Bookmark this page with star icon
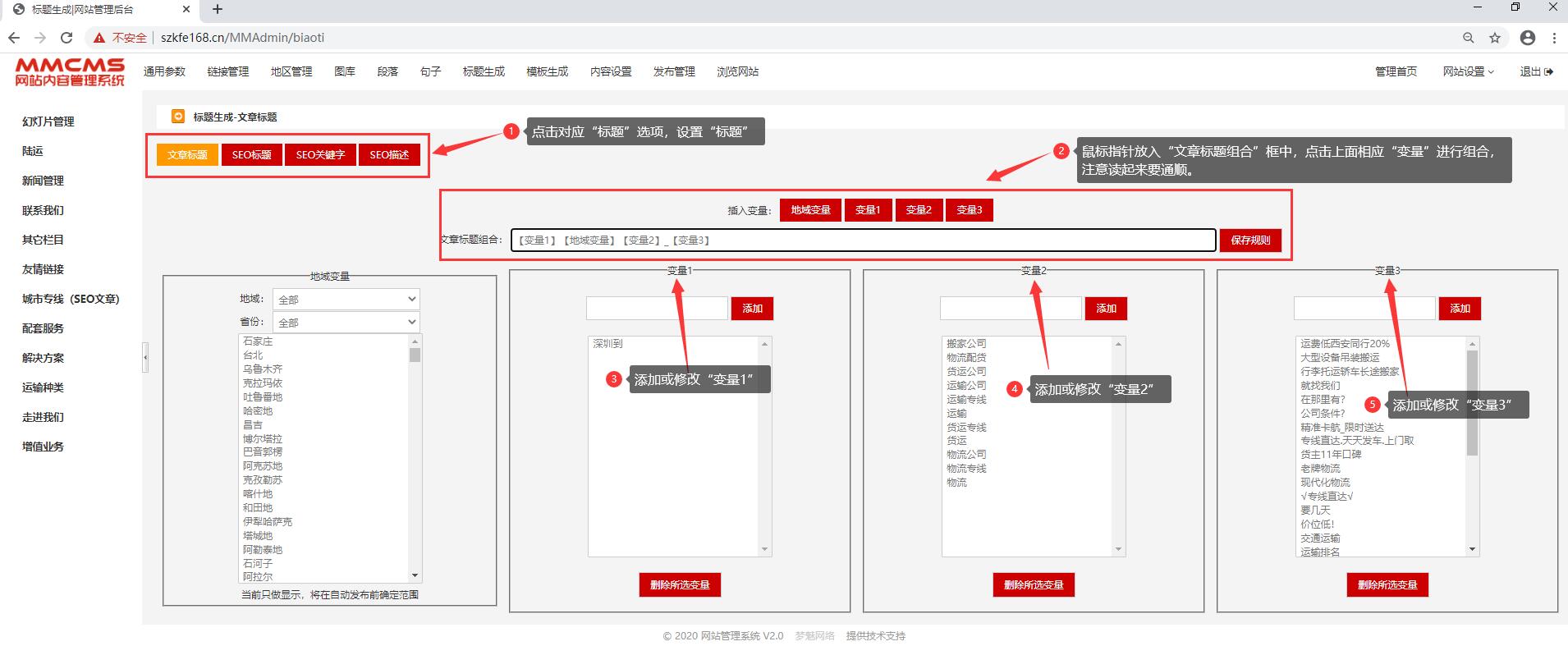 click(1495, 38)
